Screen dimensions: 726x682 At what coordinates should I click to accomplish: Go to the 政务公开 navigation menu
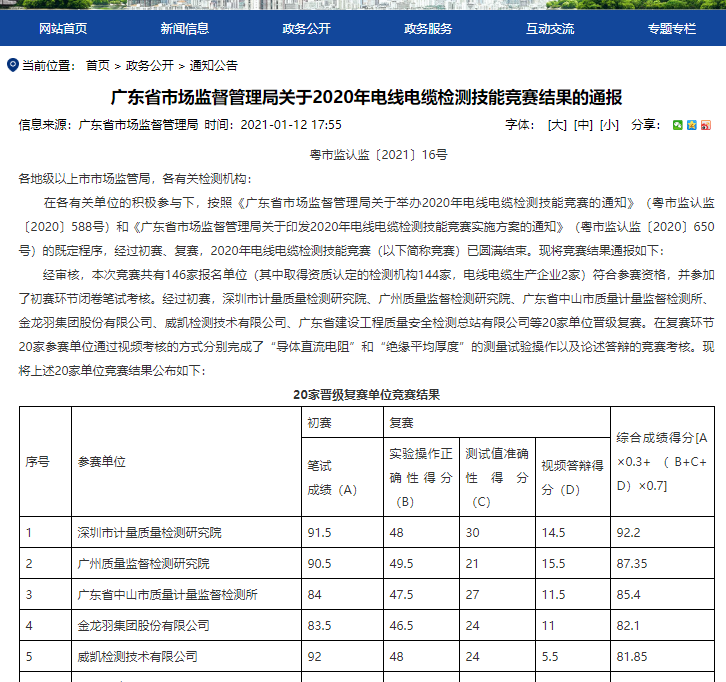tap(307, 28)
